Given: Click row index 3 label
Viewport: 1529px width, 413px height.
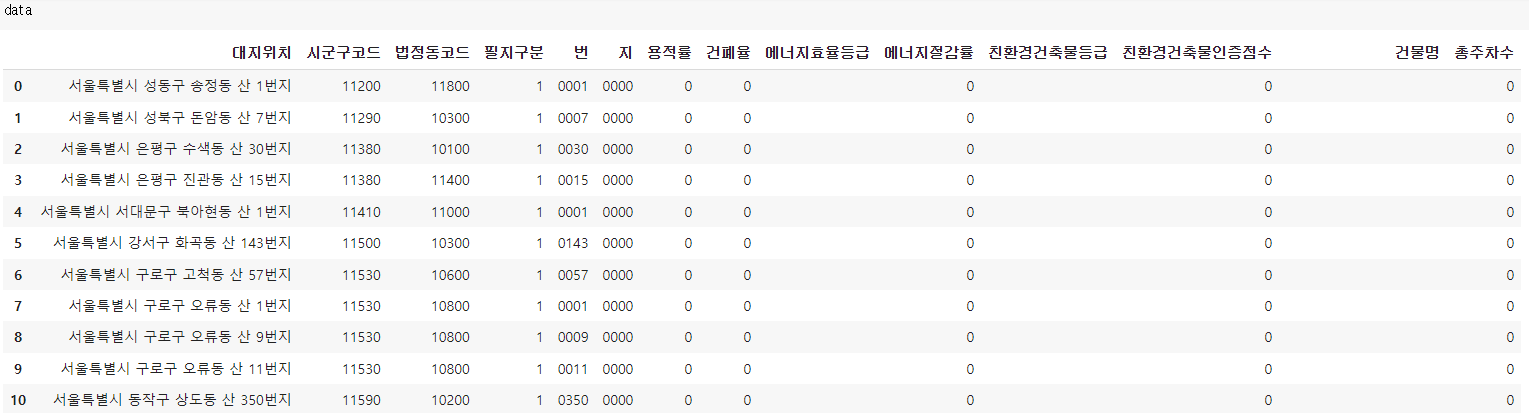Looking at the screenshot, I should tap(18, 180).
